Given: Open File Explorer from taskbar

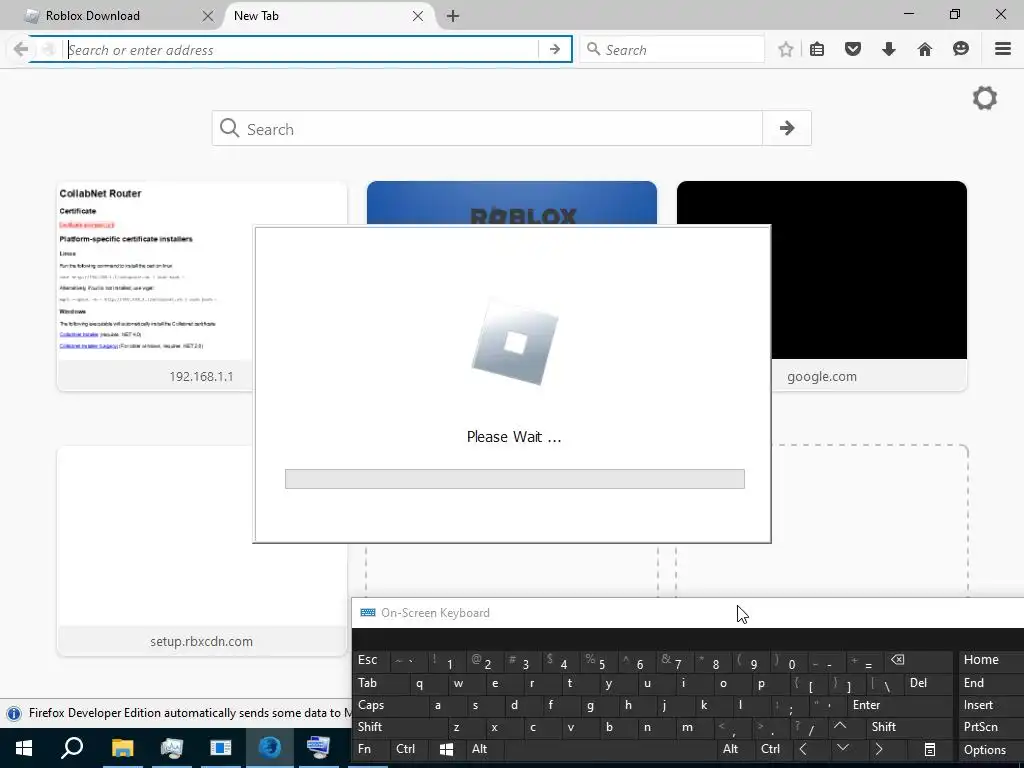Looking at the screenshot, I should pyautogui.click(x=122, y=748).
